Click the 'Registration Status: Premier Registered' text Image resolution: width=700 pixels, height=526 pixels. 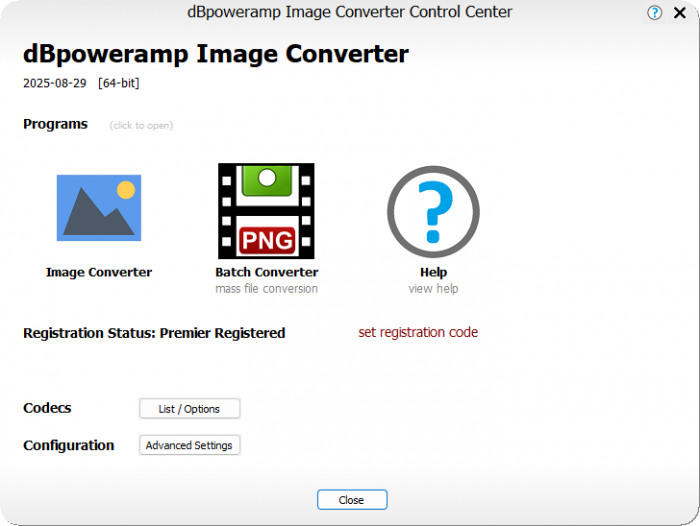click(x=154, y=333)
